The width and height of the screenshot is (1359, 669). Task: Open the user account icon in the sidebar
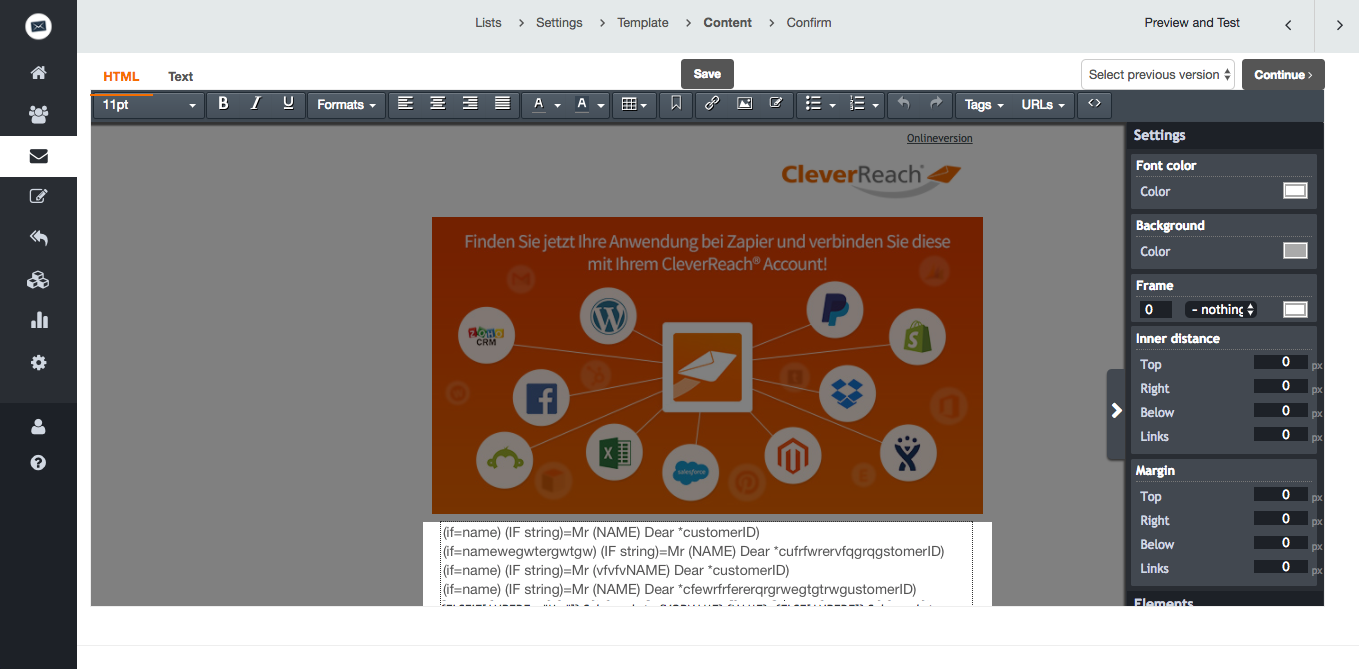point(38,427)
